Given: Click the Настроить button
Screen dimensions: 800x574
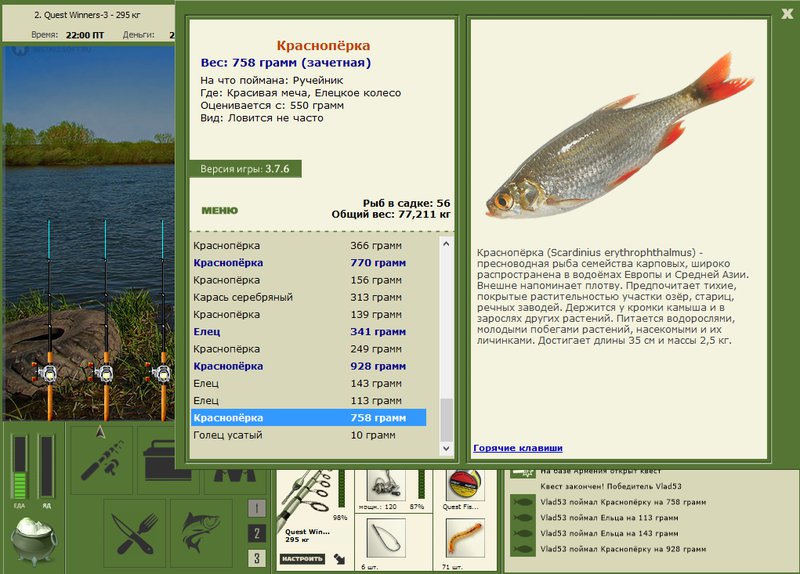Looking at the screenshot, I should pyautogui.click(x=302, y=559).
